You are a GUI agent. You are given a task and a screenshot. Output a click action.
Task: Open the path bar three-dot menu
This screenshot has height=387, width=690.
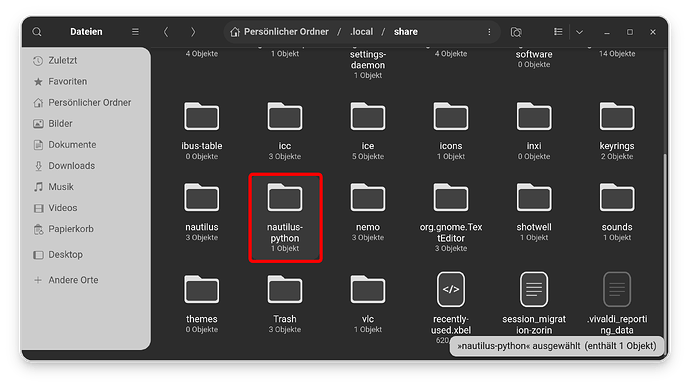(489, 32)
